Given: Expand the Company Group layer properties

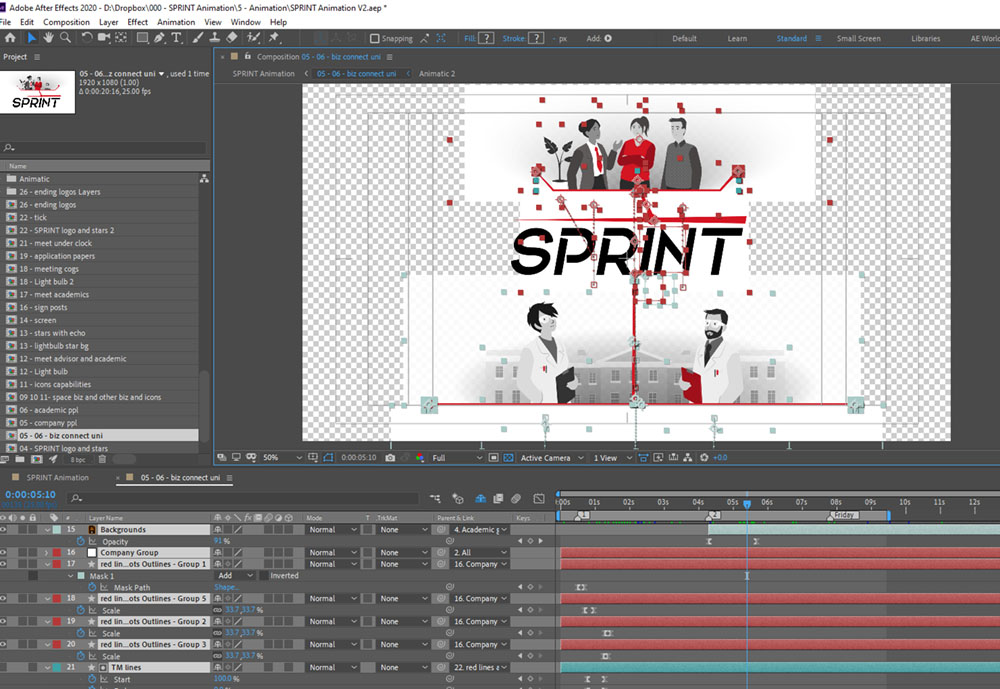Looking at the screenshot, I should pos(47,552).
